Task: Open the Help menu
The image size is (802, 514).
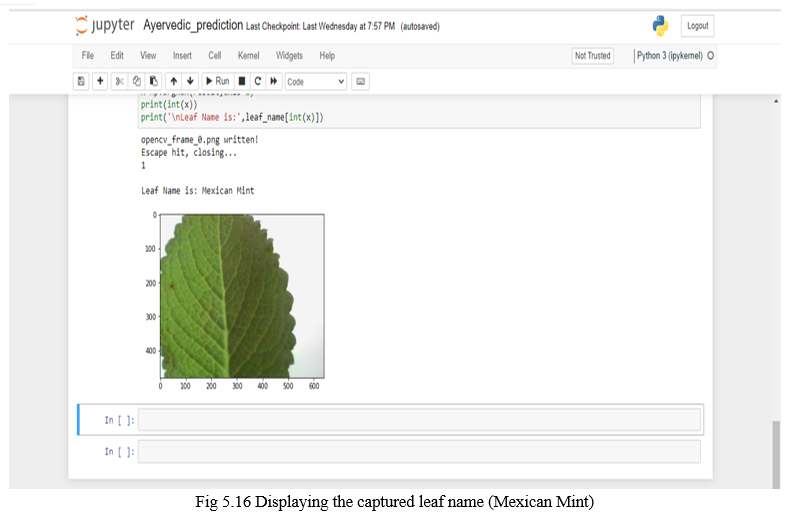Action: tap(327, 56)
